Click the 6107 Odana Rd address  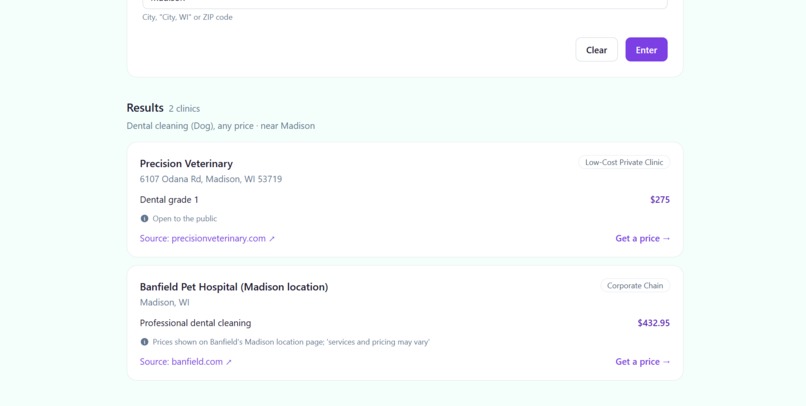point(211,179)
